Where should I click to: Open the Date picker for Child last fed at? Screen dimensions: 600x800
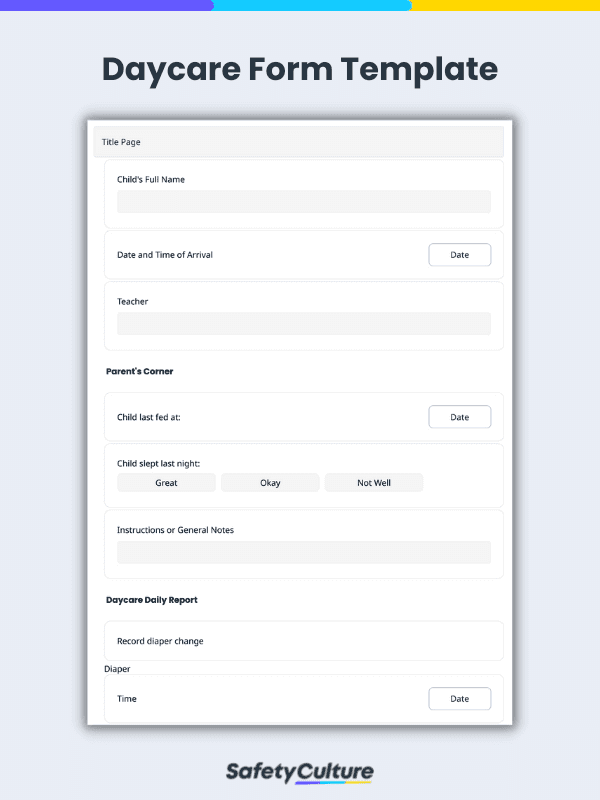point(460,417)
